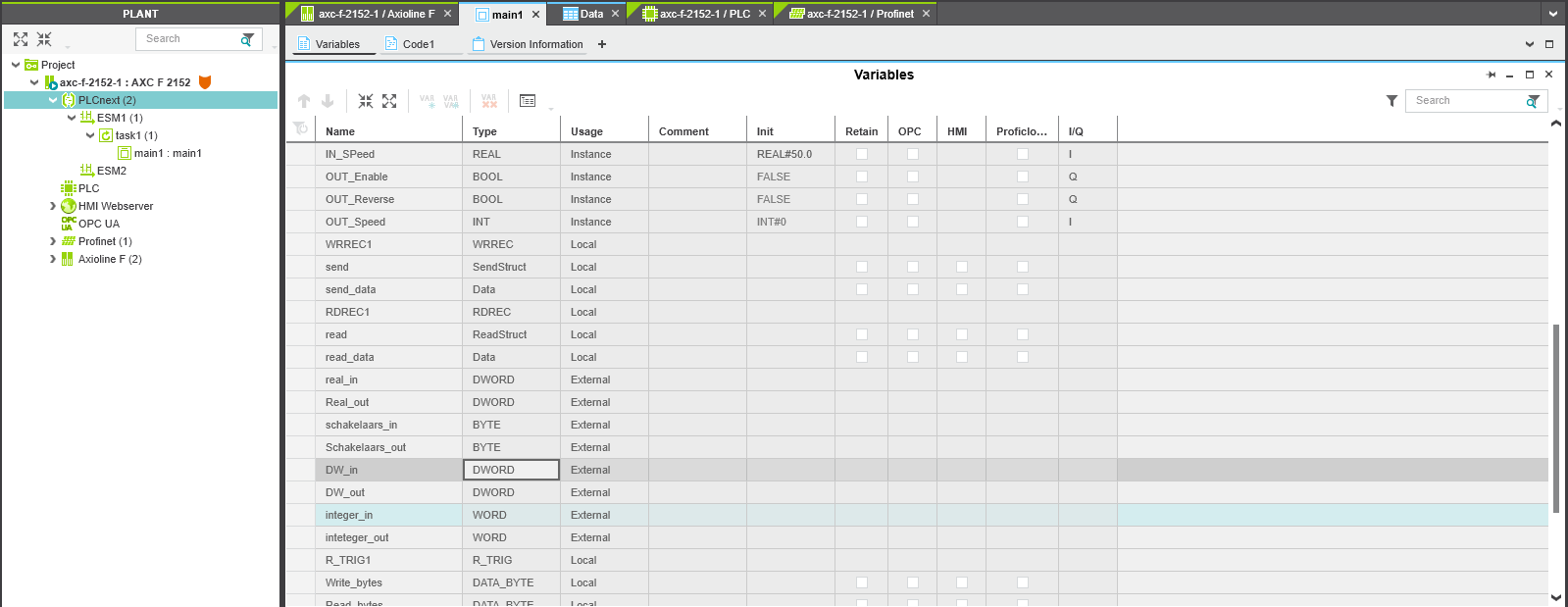Click search filter icon in PLANT search box
The image size is (1568, 607).
[247, 39]
